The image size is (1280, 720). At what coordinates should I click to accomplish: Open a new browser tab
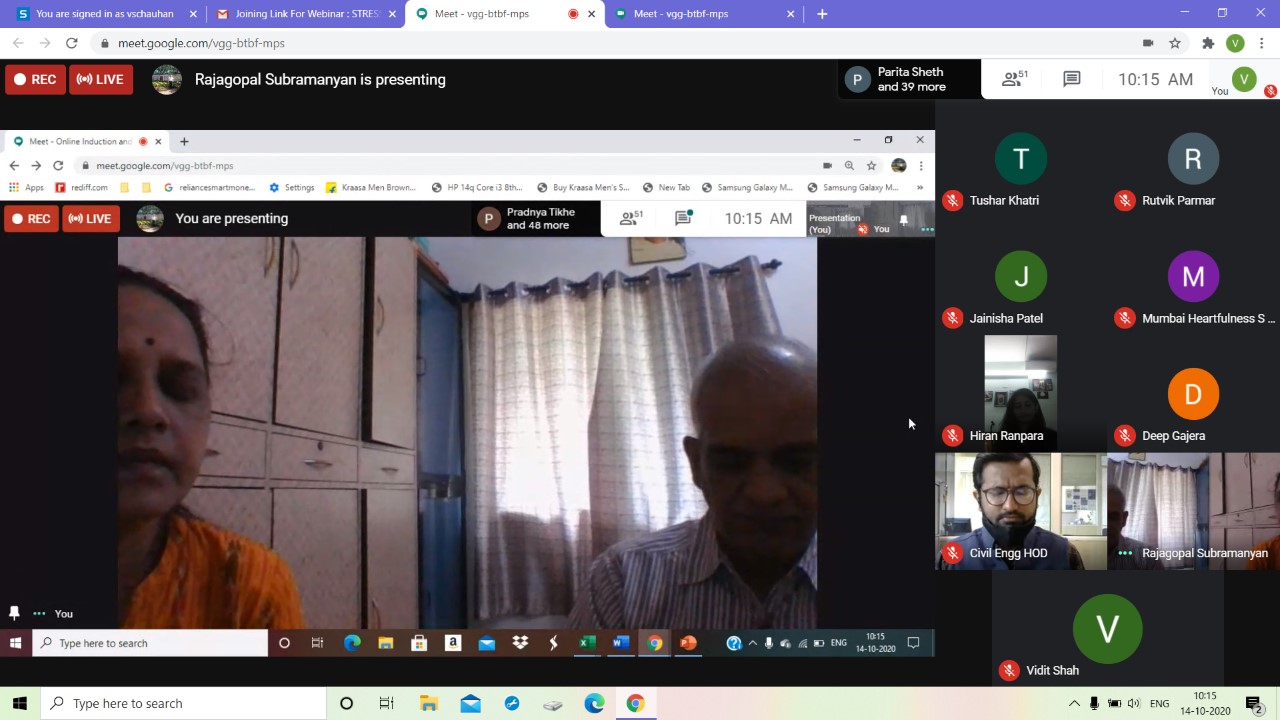[822, 14]
